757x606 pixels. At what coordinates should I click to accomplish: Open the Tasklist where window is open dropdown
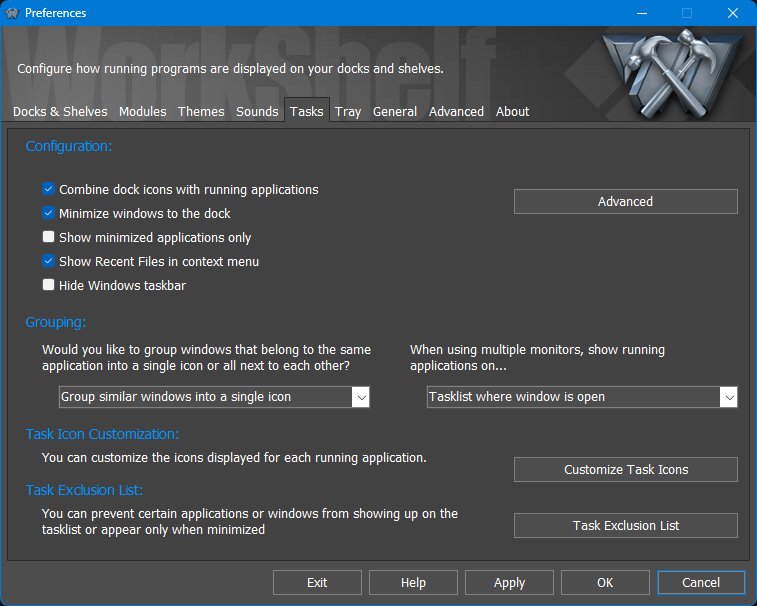[x=582, y=397]
